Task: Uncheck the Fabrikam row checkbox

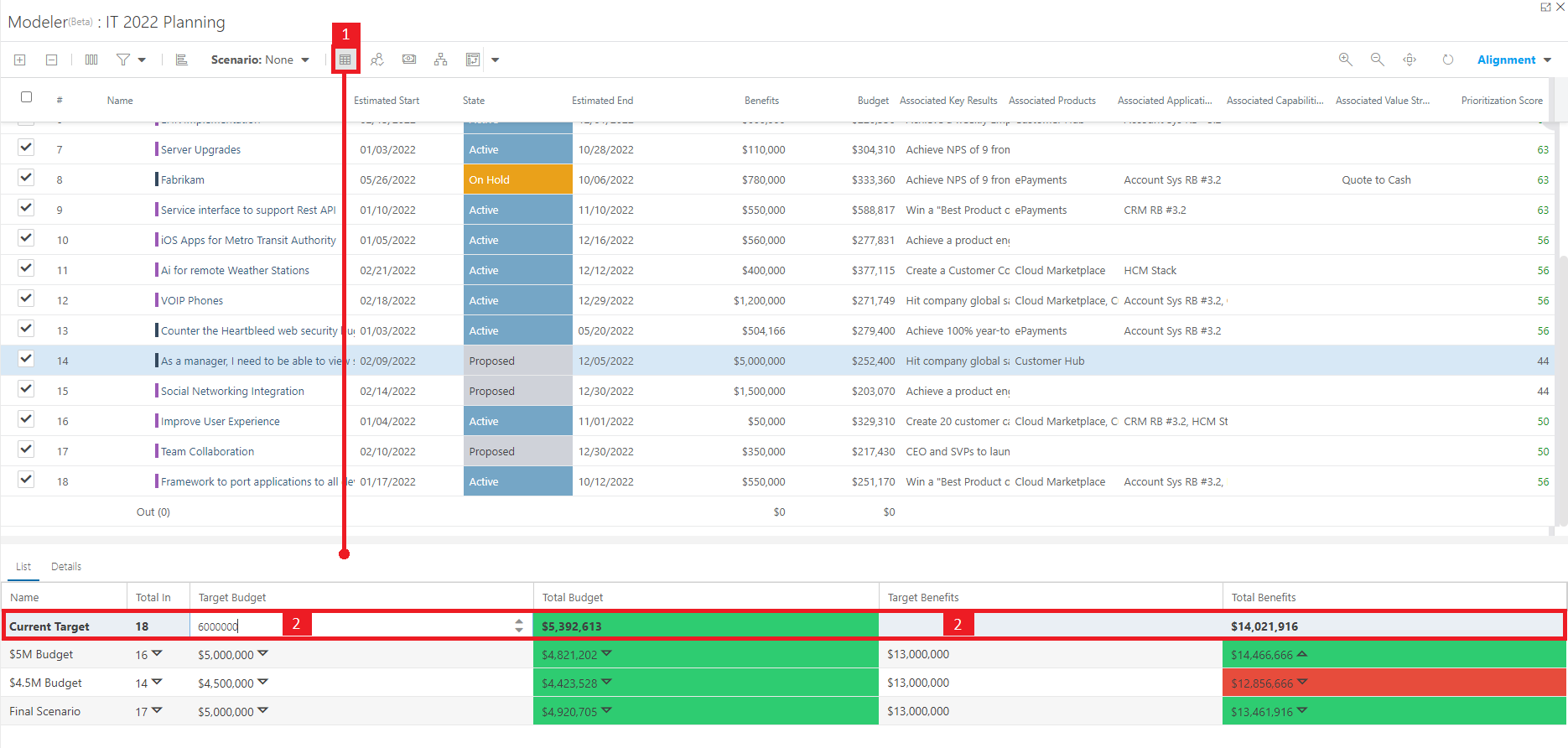Action: 26,178
